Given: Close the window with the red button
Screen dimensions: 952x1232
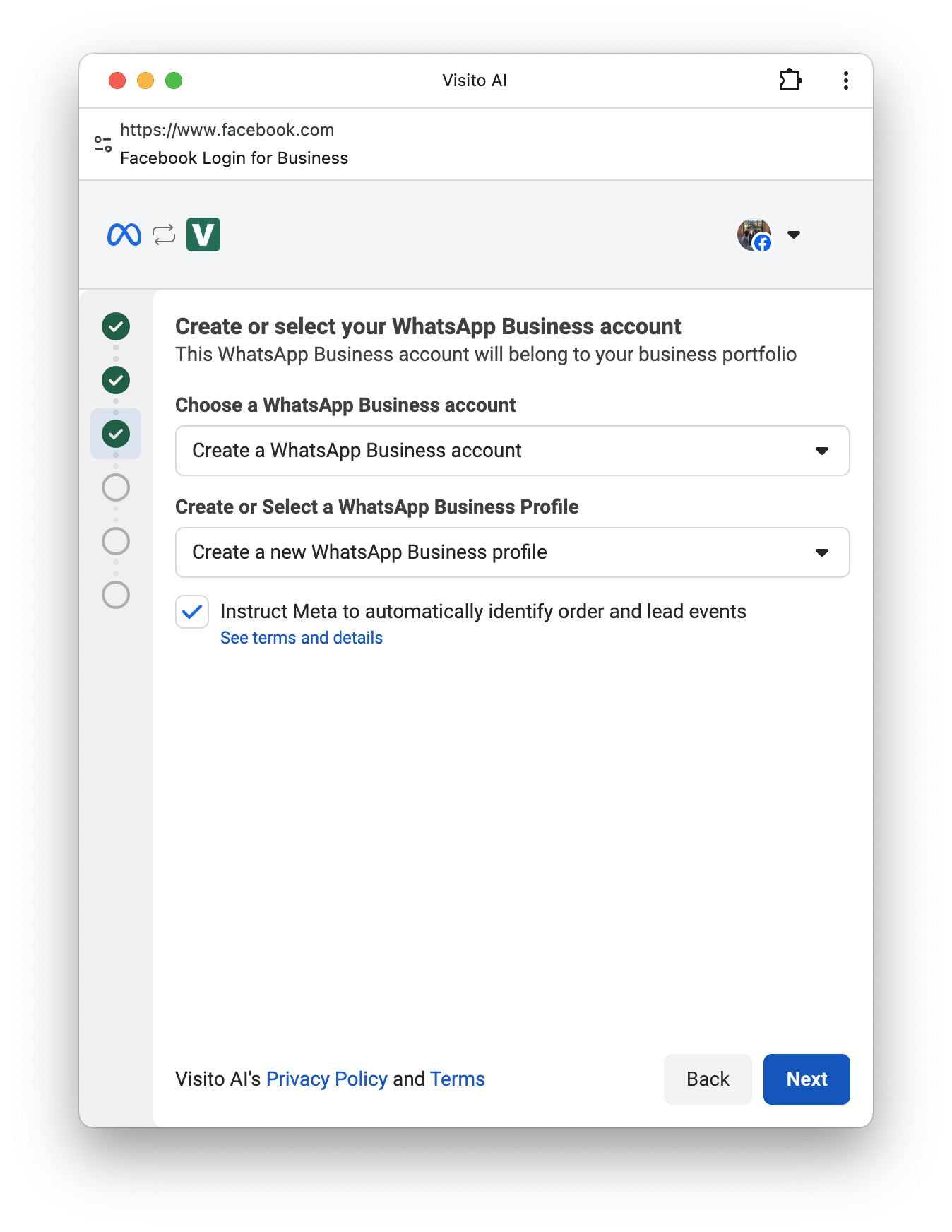Looking at the screenshot, I should point(117,81).
